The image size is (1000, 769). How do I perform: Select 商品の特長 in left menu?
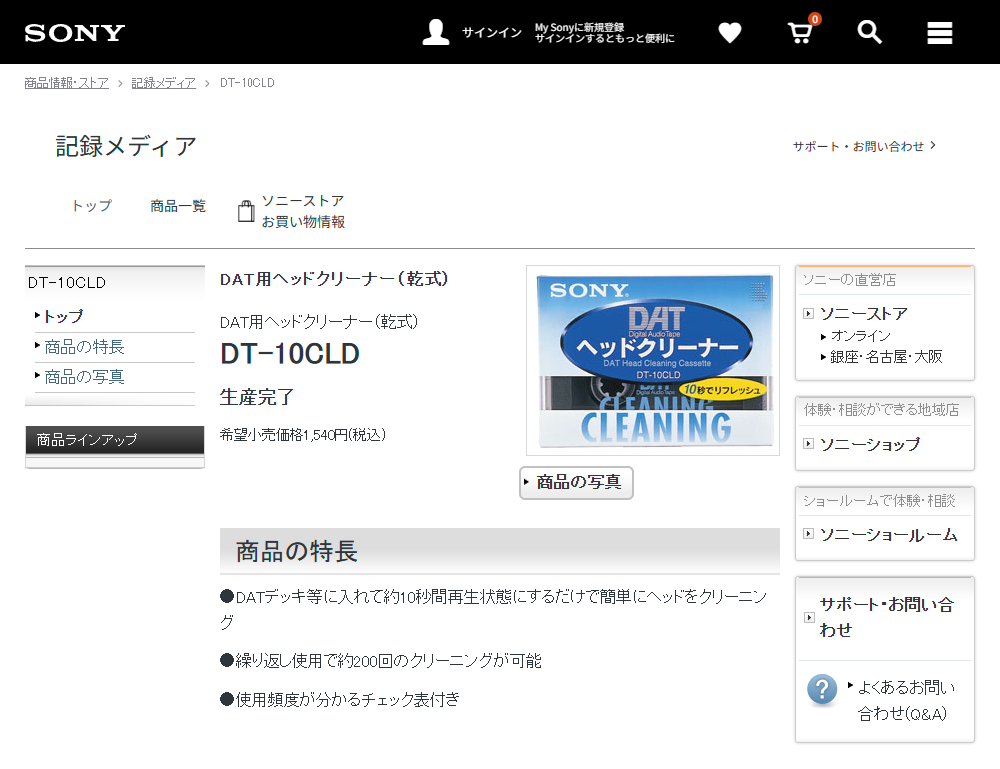84,347
